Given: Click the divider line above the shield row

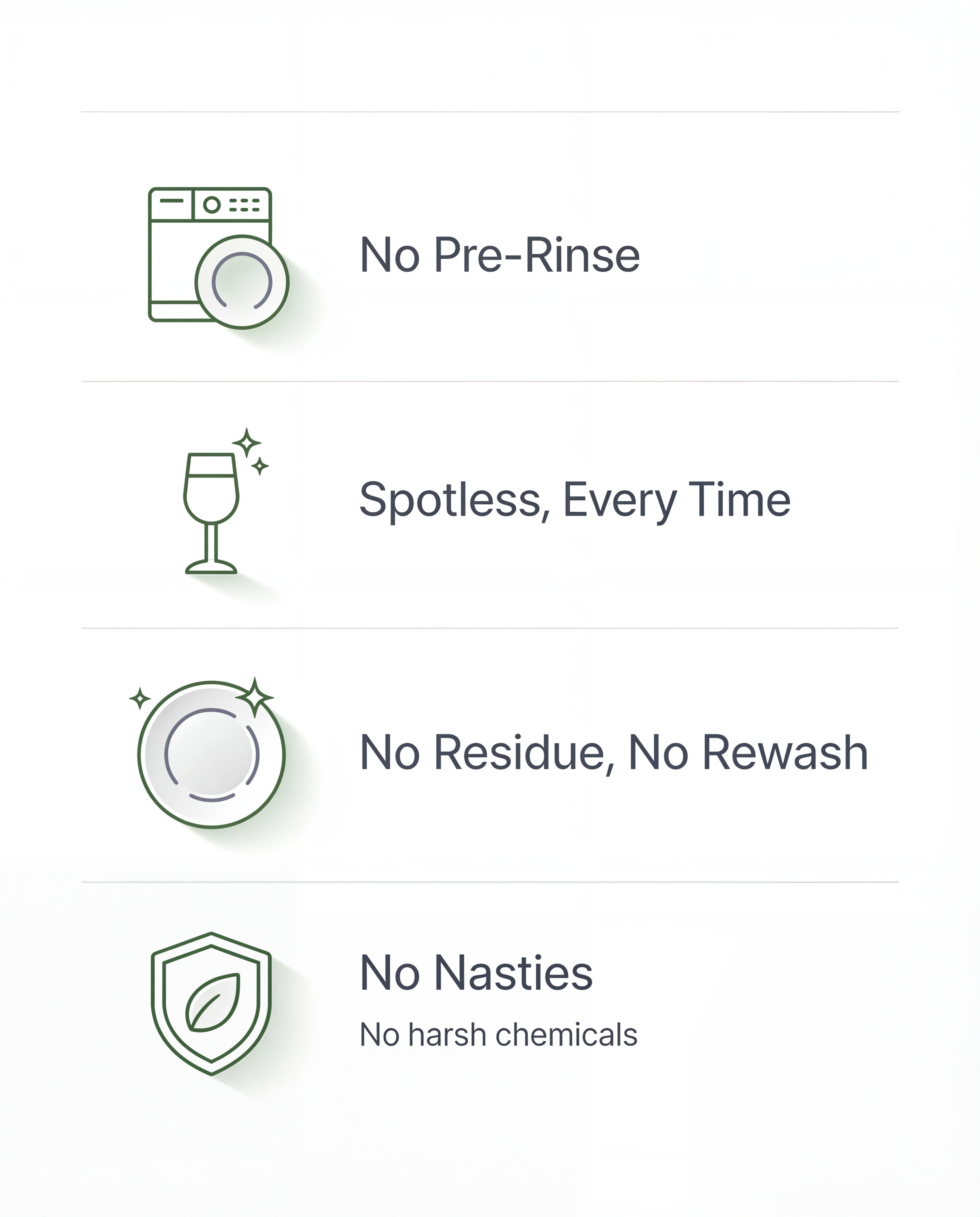Looking at the screenshot, I should 490,882.
